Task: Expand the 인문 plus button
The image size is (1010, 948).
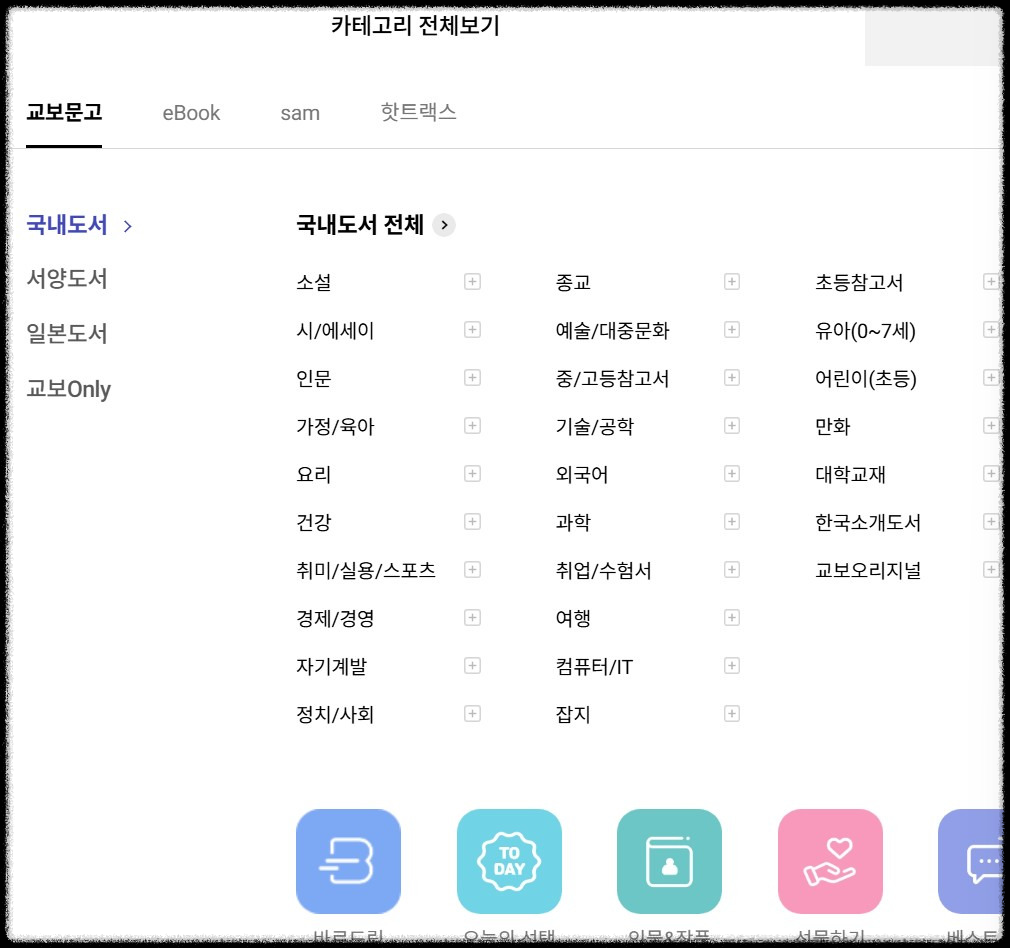Action: [472, 377]
